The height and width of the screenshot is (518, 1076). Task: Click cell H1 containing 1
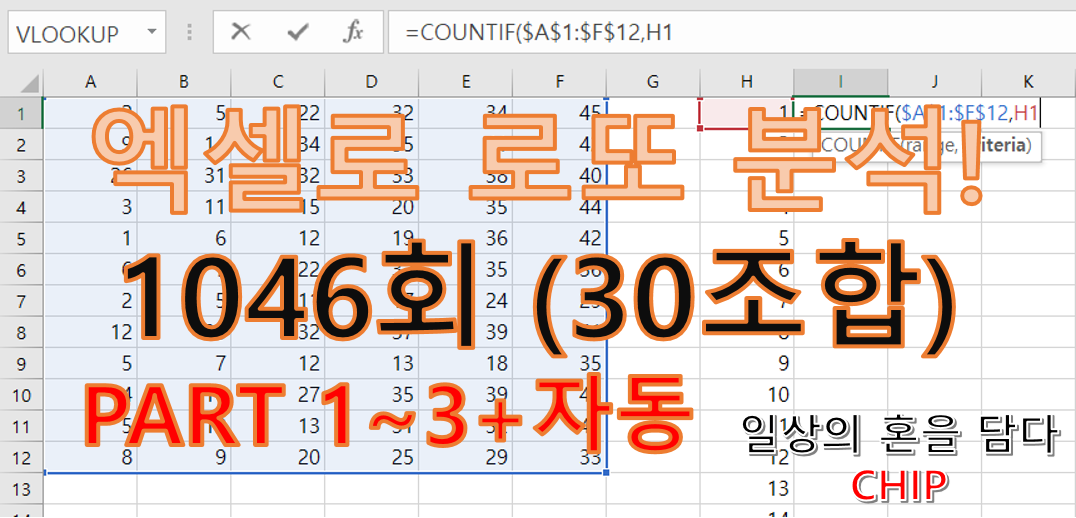coord(747,113)
